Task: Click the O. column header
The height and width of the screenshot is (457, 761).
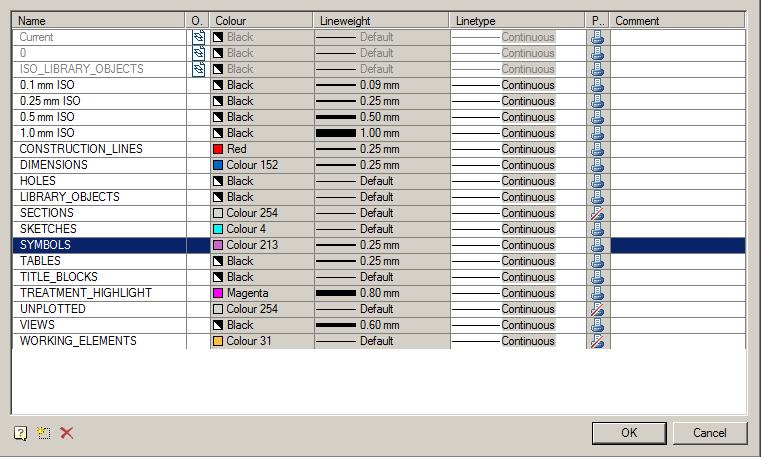Action: point(197,21)
